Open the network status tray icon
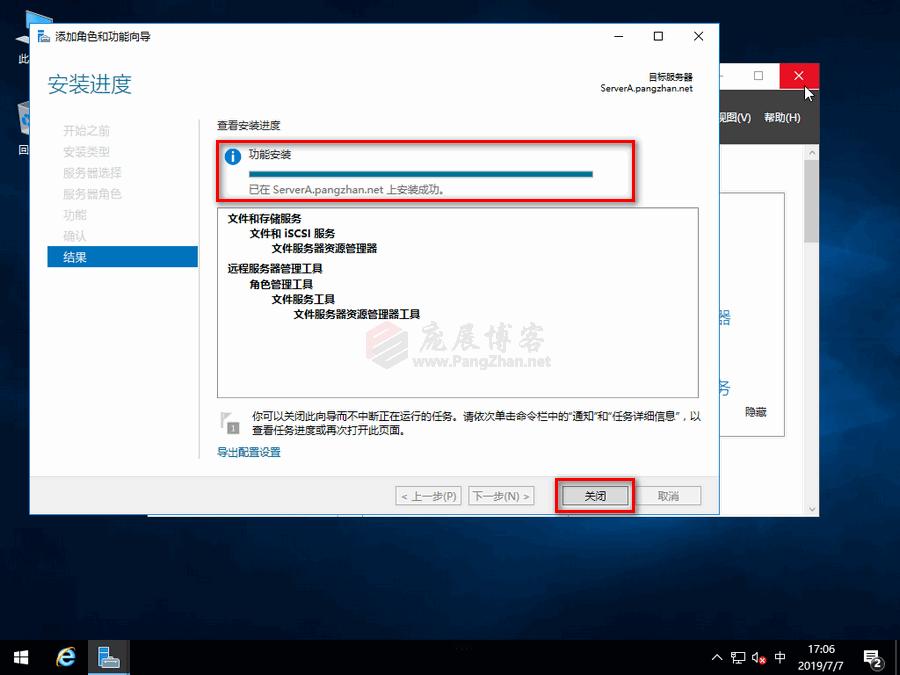The height and width of the screenshot is (675, 900). pyautogui.click(x=737, y=657)
